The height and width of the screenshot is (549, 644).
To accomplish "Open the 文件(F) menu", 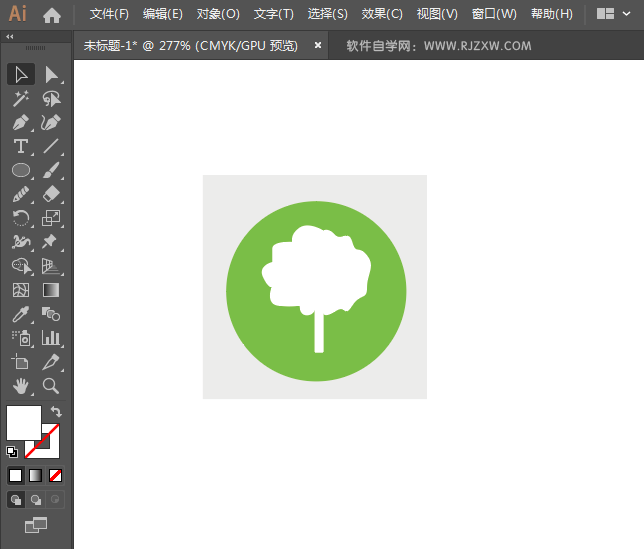I will pos(109,14).
